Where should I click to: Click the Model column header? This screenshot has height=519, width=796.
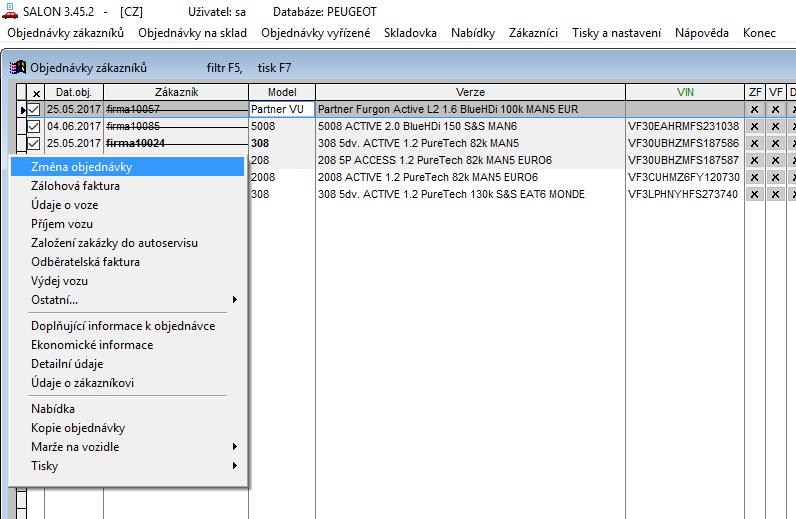pyautogui.click(x=282, y=92)
